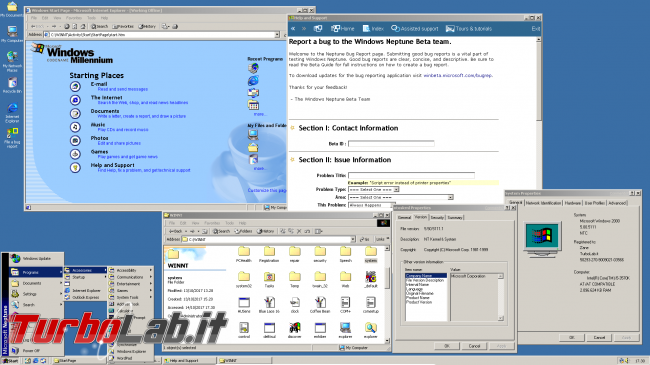
Task: Expand the Communications submenu
Action: pyautogui.click(x=130, y=277)
